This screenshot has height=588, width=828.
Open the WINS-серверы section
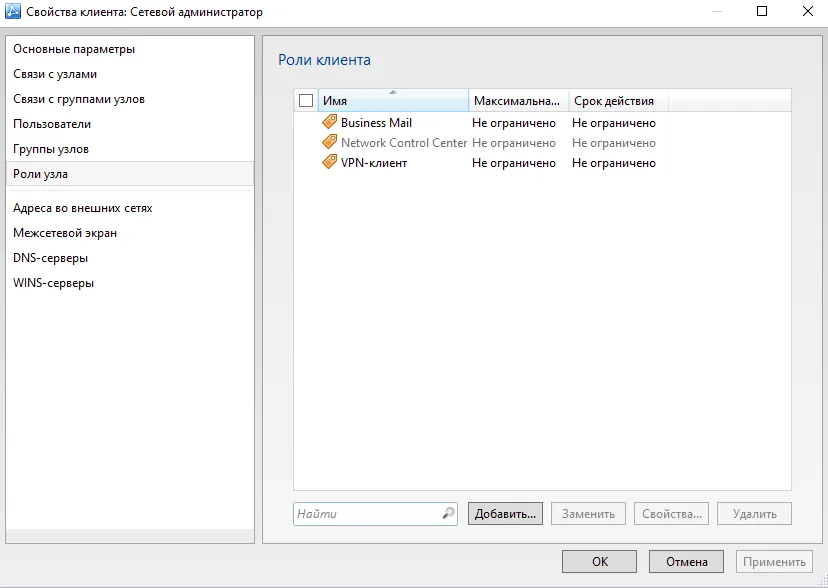coord(129,283)
